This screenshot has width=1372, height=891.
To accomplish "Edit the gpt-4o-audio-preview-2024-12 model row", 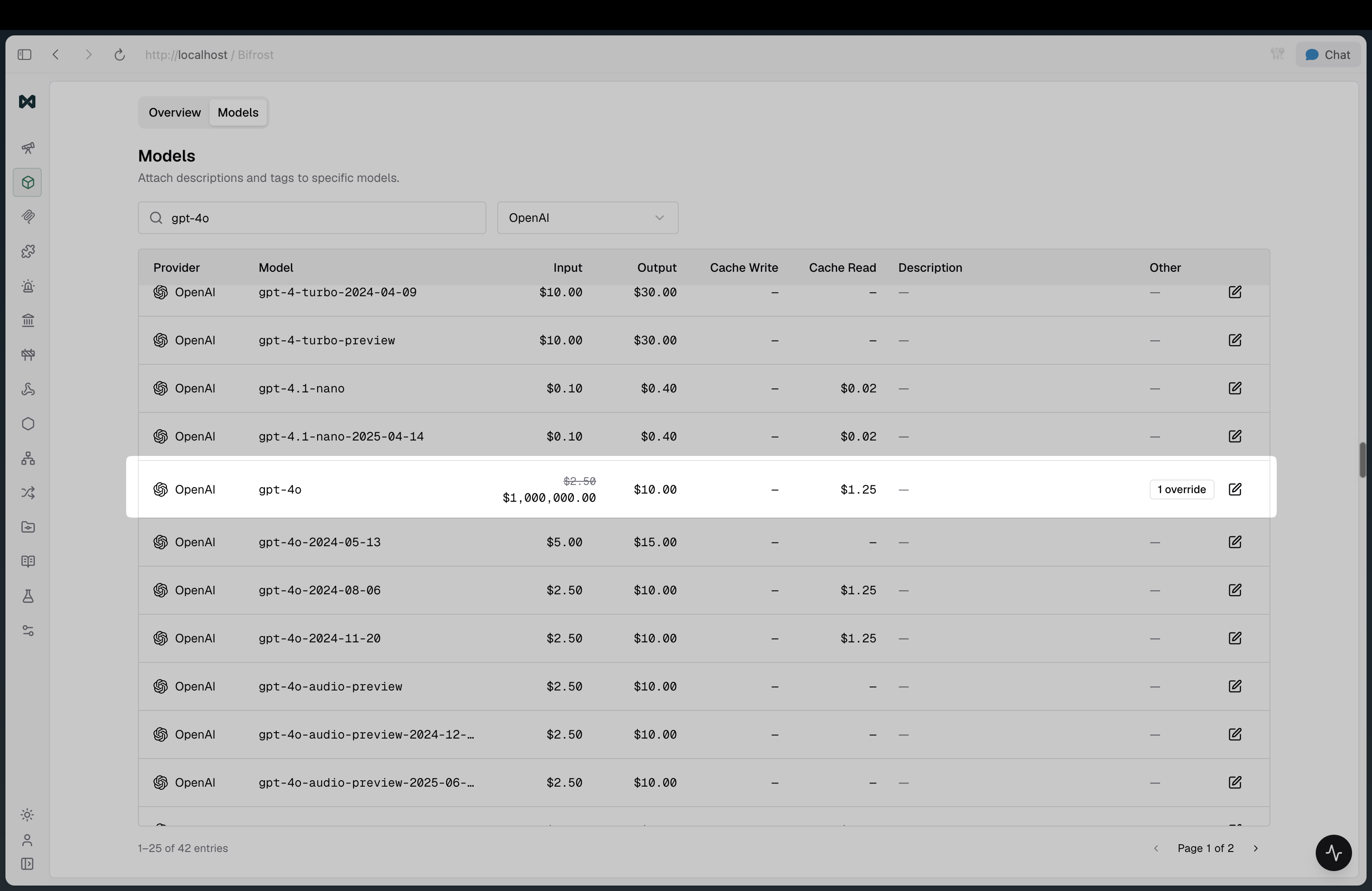I will point(1235,734).
